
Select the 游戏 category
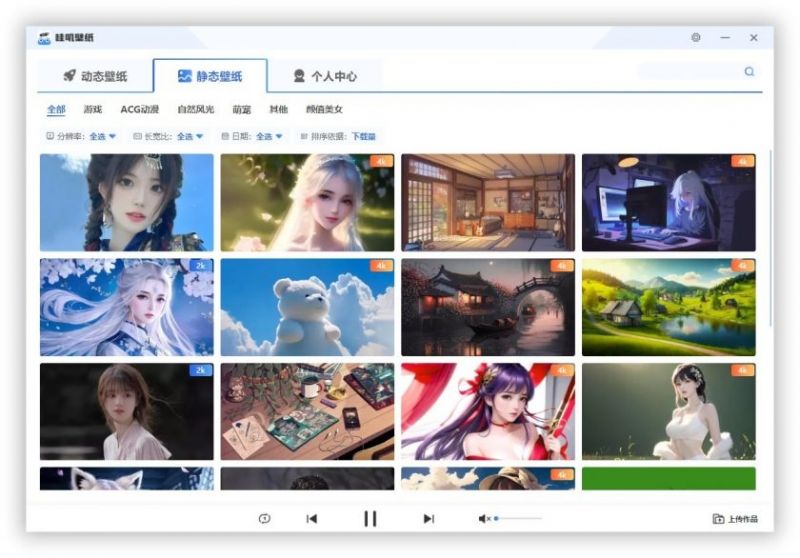tap(93, 109)
